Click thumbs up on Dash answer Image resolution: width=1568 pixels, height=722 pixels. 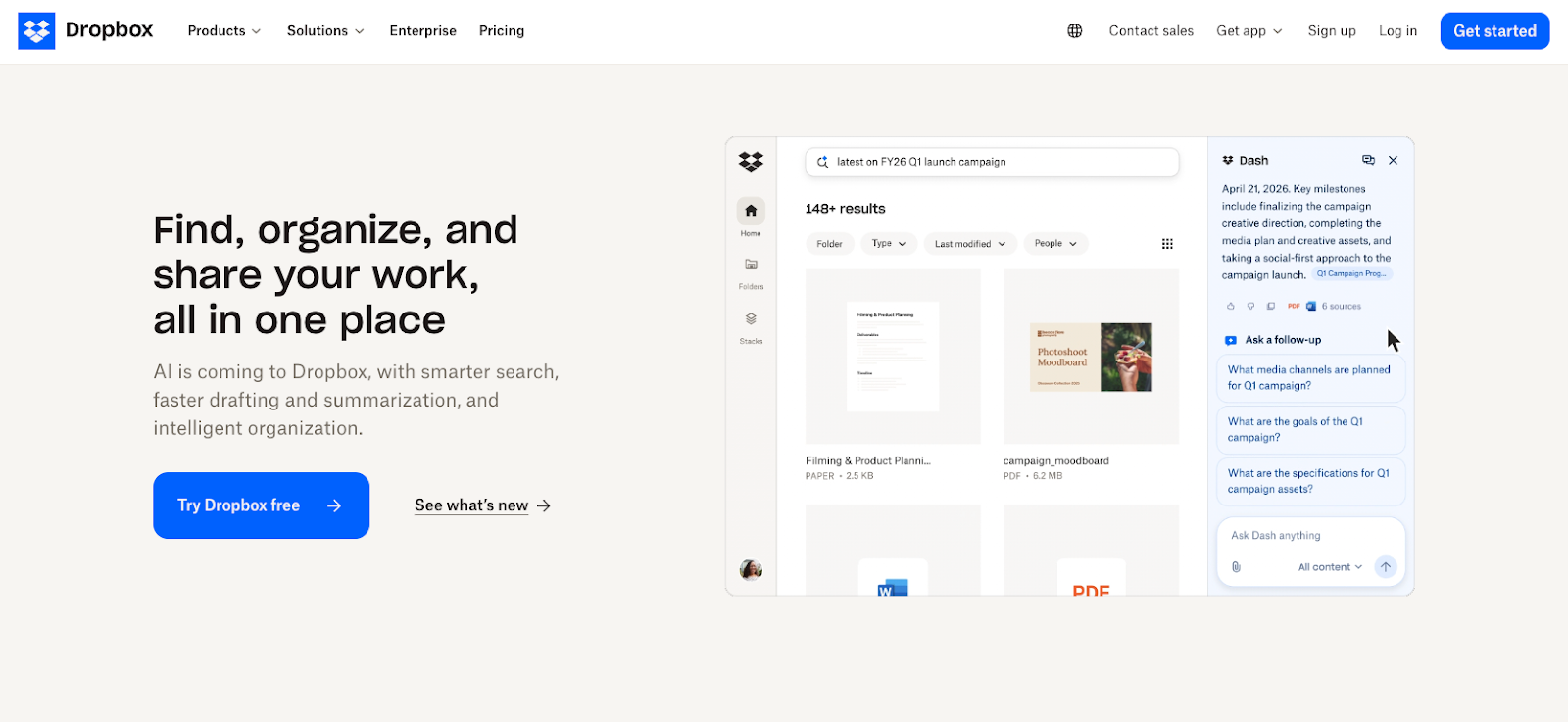coord(1231,306)
